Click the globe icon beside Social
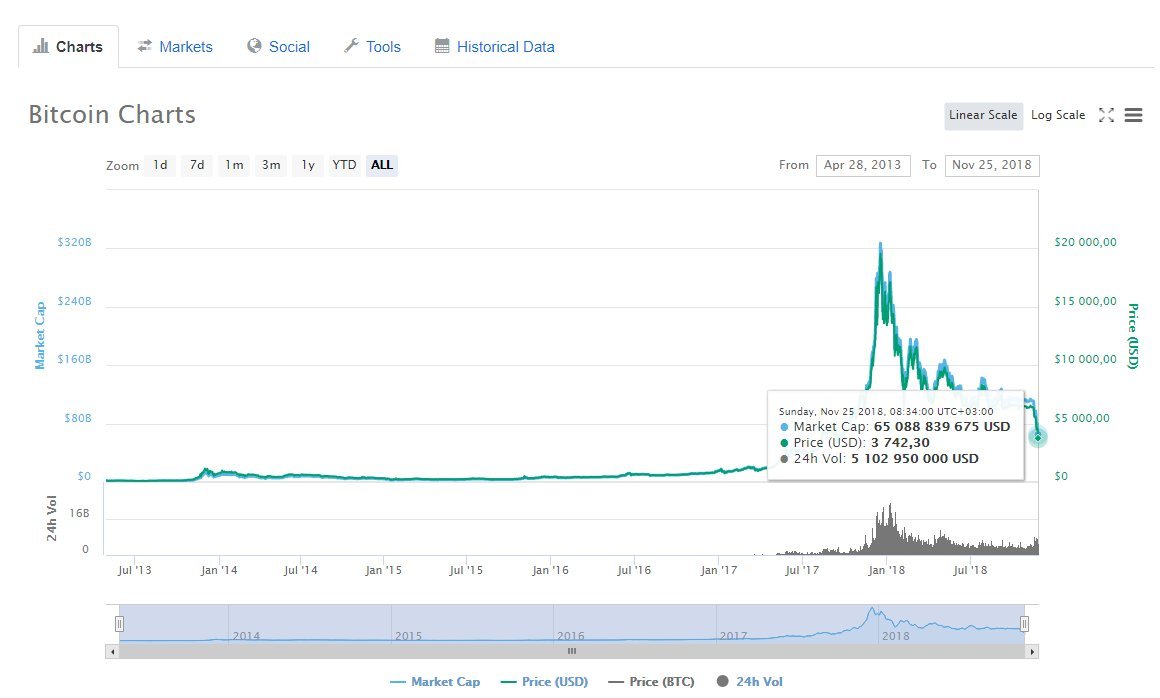 (x=254, y=46)
